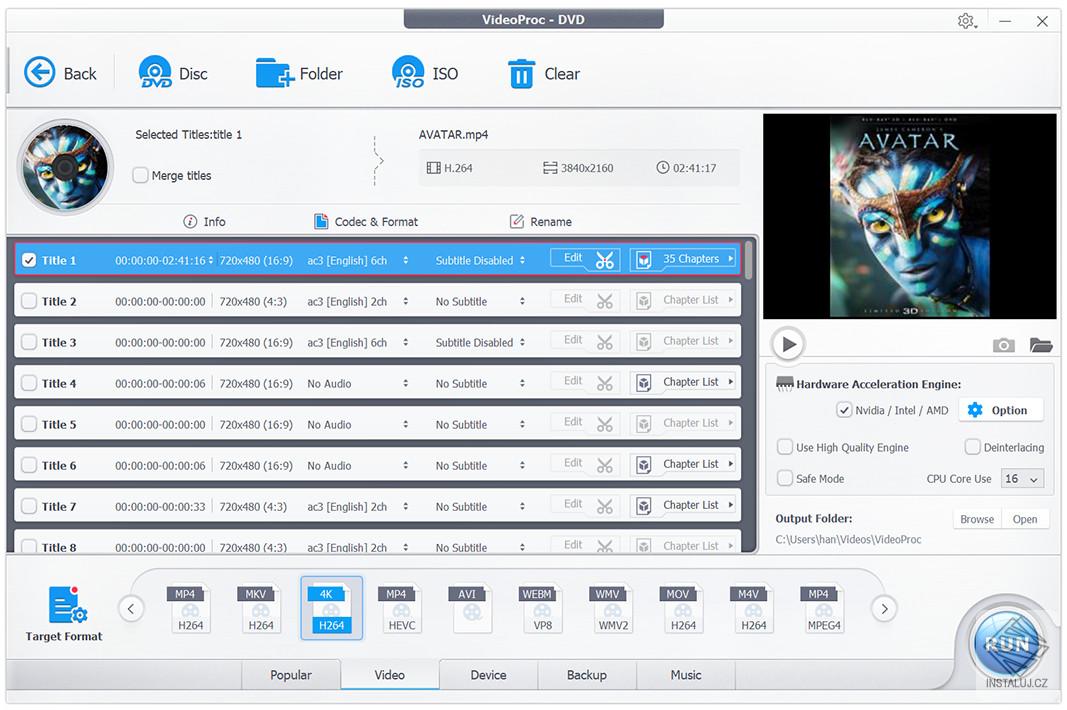
Task: Play the AVATAR preview video
Action: coord(788,343)
